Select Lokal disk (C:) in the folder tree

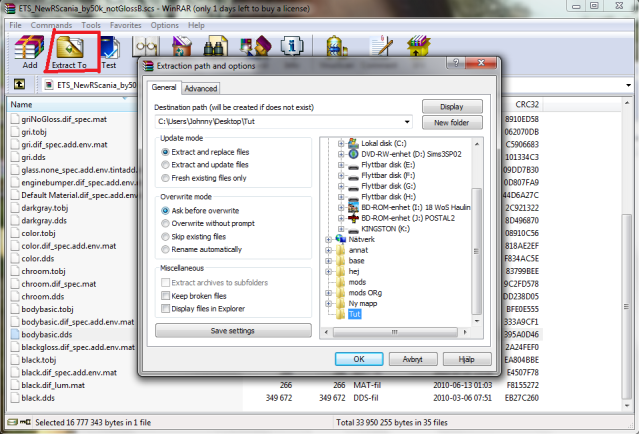click(383, 143)
